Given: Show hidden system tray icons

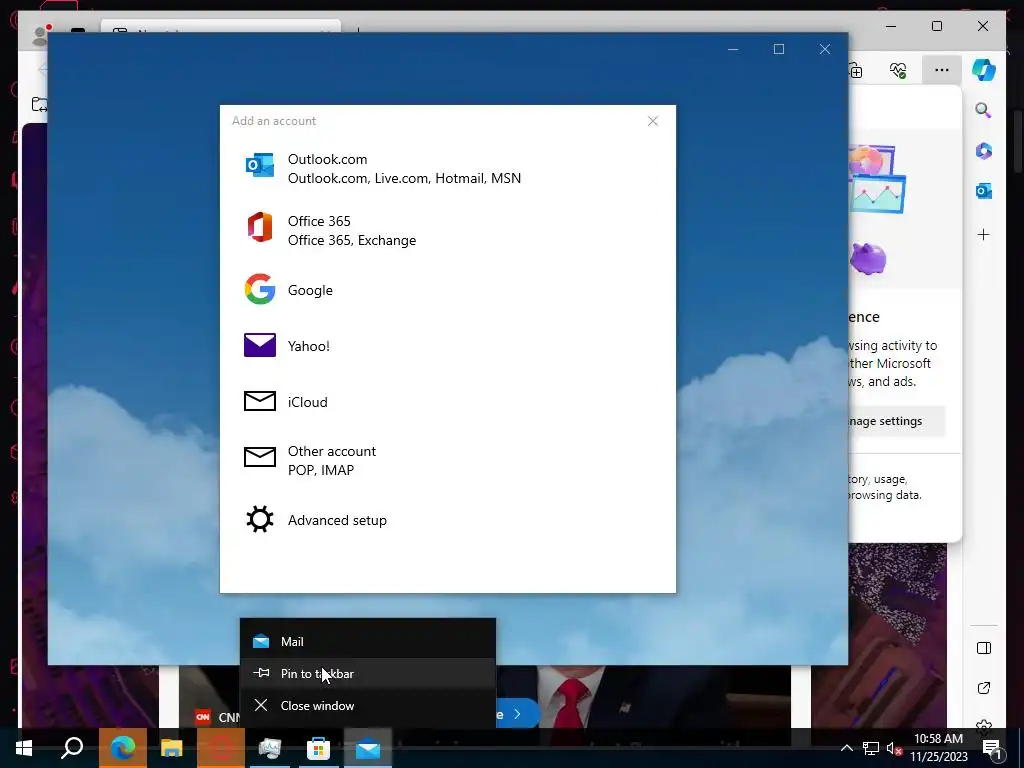Looking at the screenshot, I should tap(846, 748).
